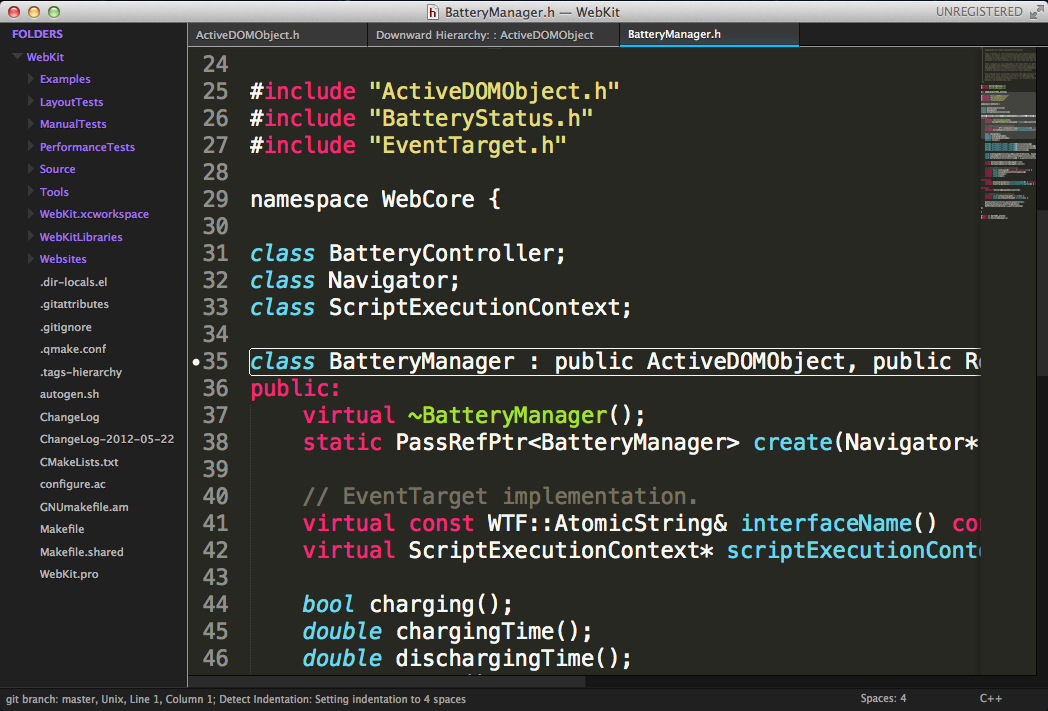This screenshot has width=1048, height=711.
Task: Click the bookmark dot beside line 35
Action: [x=196, y=362]
